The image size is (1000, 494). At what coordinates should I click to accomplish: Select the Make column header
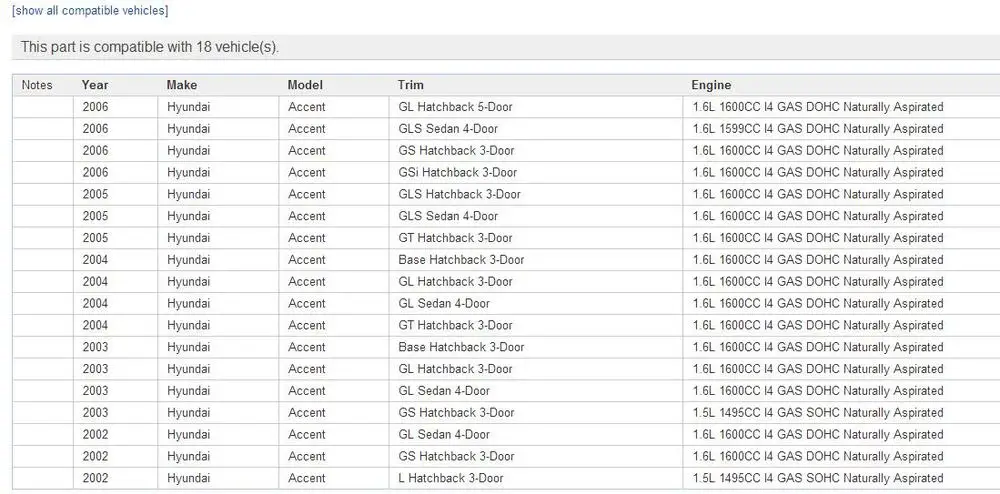[x=182, y=85]
